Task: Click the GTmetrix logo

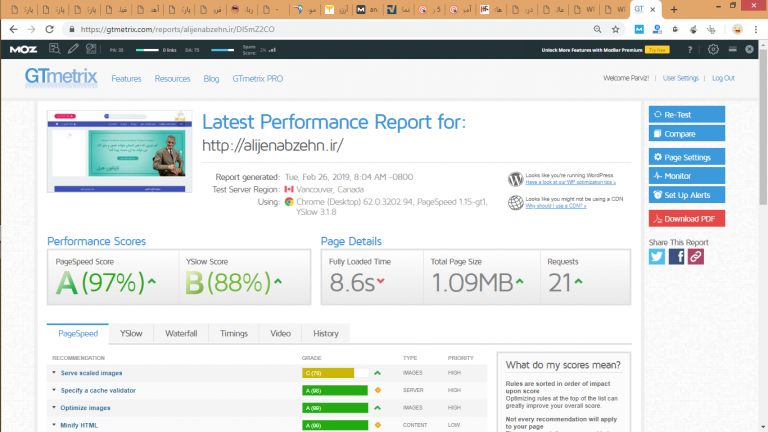Action: coord(61,77)
